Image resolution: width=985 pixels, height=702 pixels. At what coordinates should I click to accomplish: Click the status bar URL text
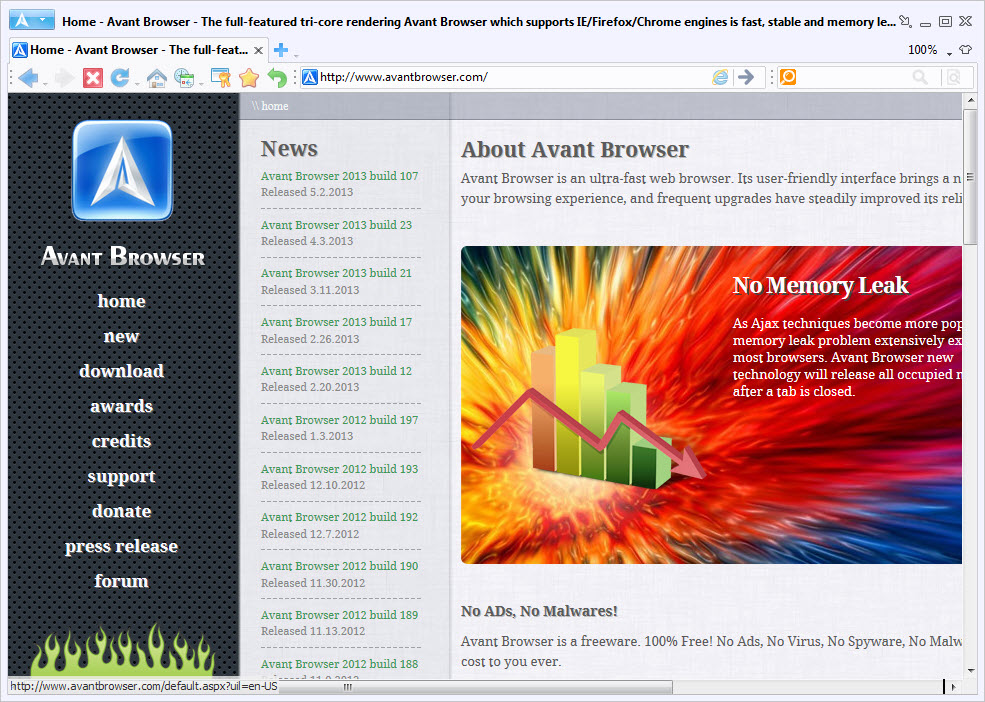point(144,686)
